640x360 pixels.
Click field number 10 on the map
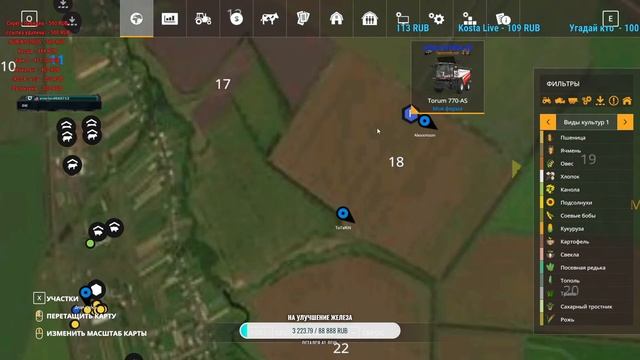8,66
